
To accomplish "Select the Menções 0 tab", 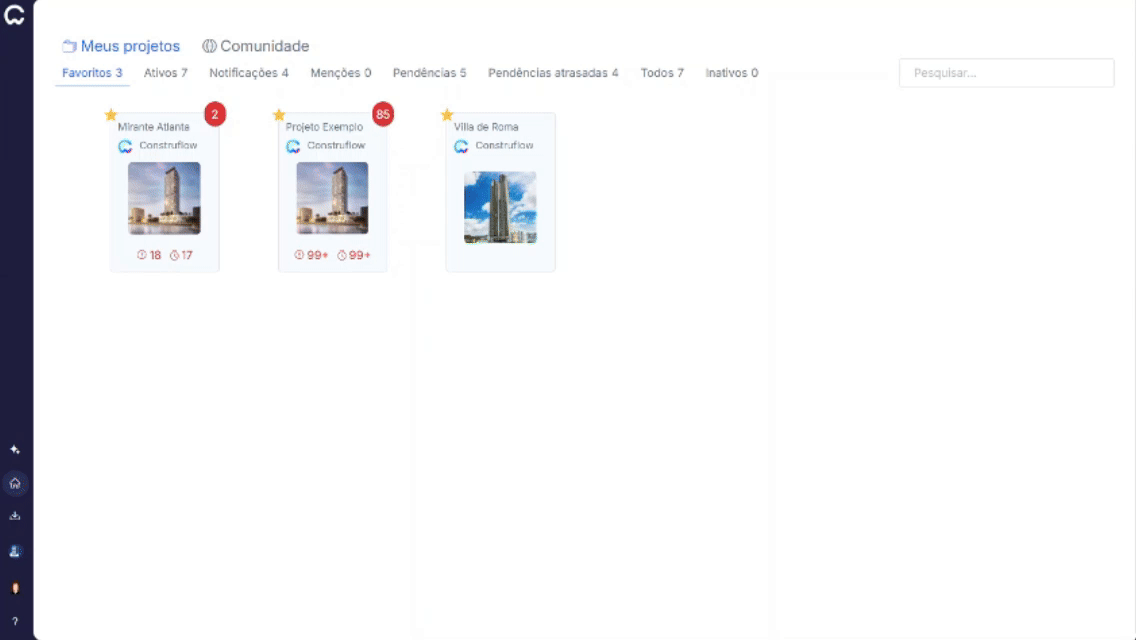I will click(341, 73).
